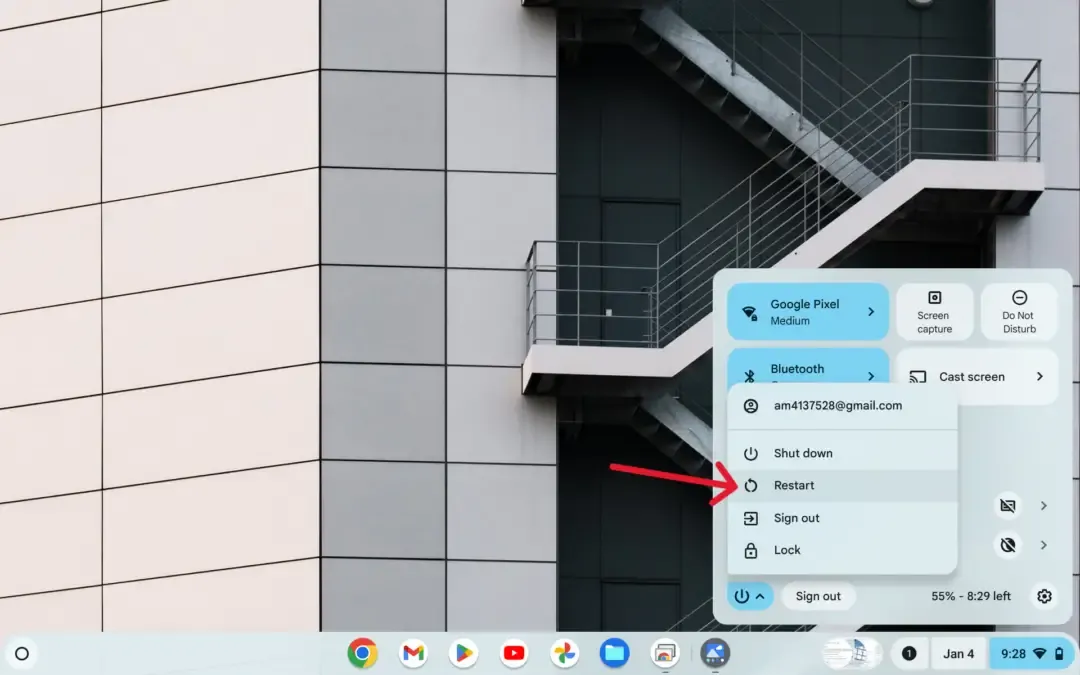Open the Google Play Store app

464,653
